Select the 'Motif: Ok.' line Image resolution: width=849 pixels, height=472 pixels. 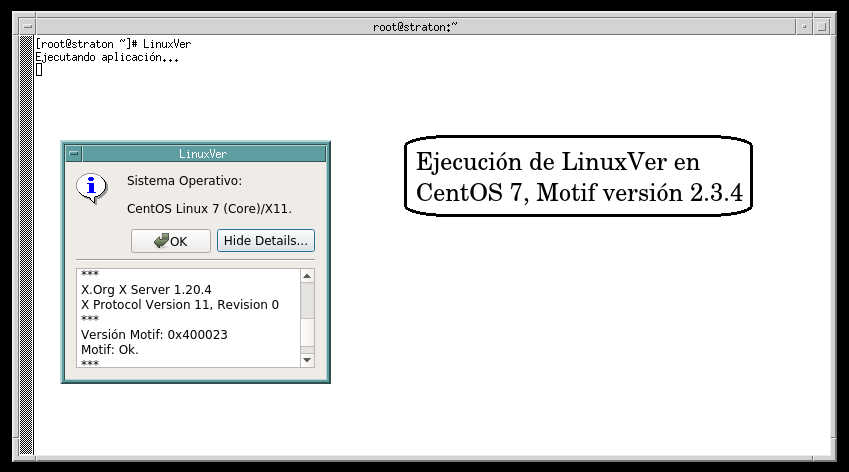click(109, 350)
